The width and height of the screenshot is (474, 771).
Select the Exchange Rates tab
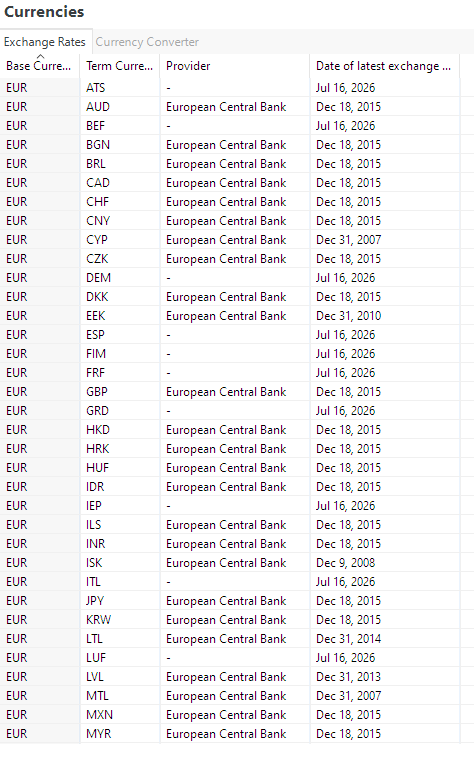(45, 42)
